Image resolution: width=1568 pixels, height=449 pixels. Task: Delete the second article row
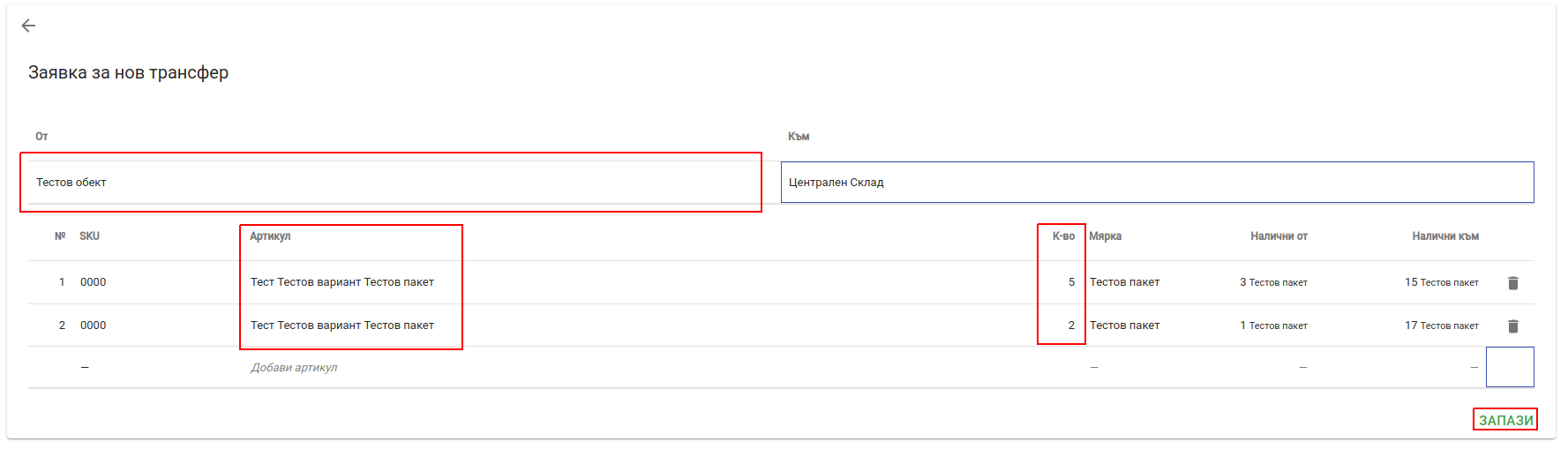(1513, 326)
